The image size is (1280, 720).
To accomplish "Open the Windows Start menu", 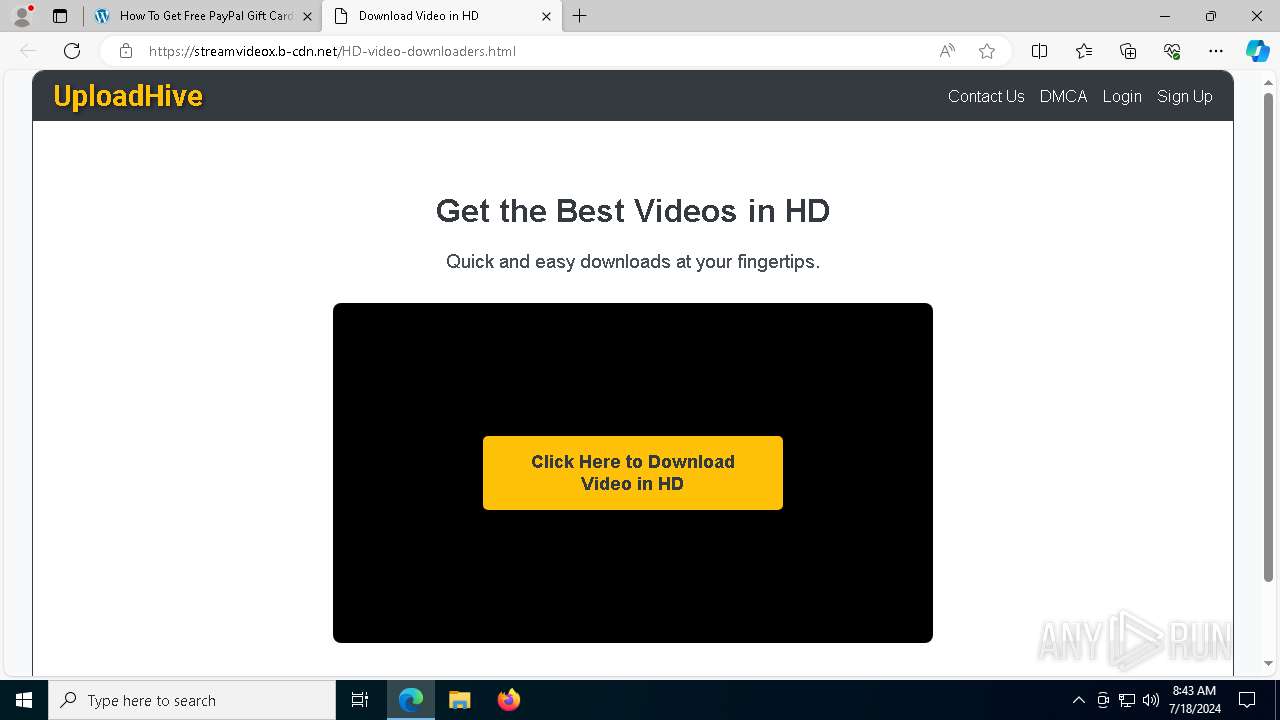I will (x=24, y=700).
